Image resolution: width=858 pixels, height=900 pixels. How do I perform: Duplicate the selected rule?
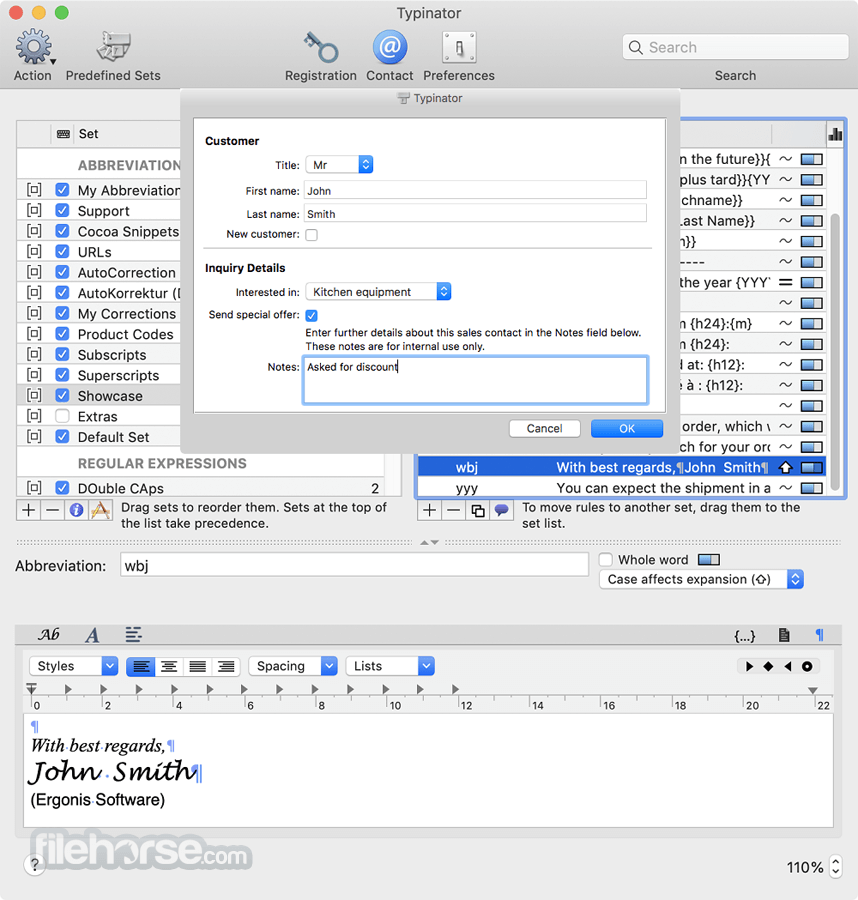pos(477,510)
